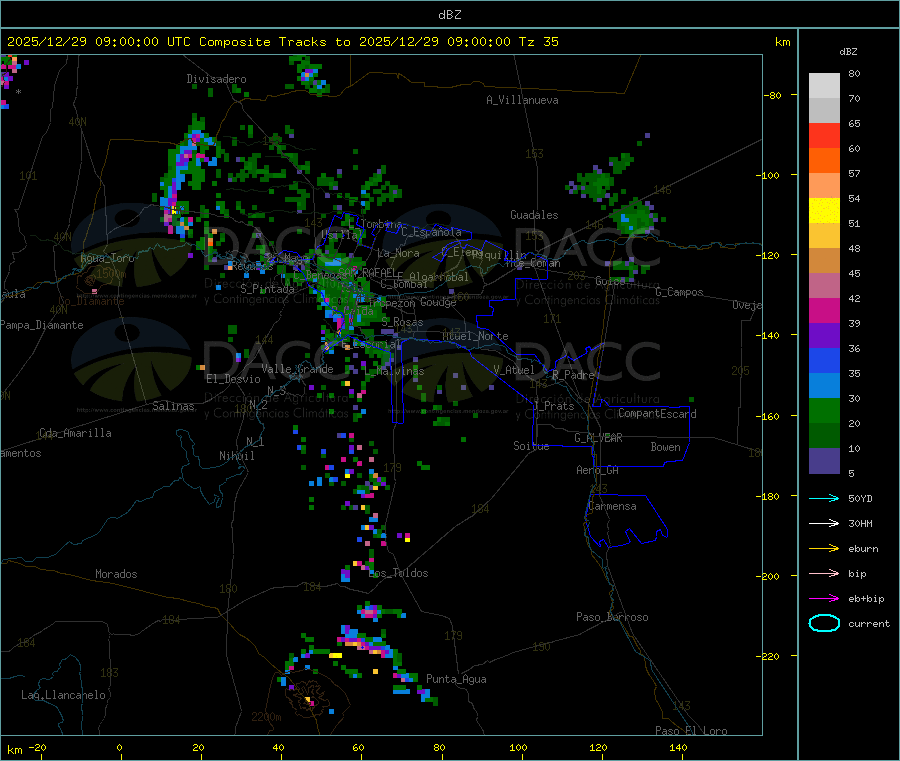Click the Bowen map label
Image resolution: width=900 pixels, height=761 pixels.
coord(666,448)
